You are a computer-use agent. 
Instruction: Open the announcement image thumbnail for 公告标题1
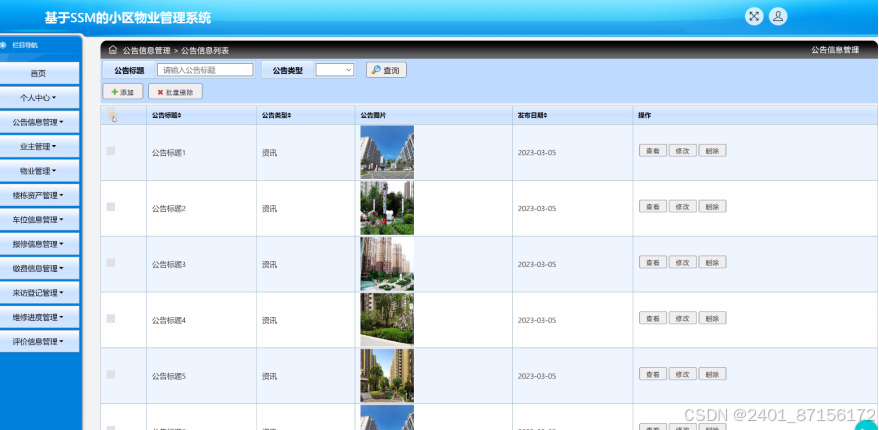[387, 152]
